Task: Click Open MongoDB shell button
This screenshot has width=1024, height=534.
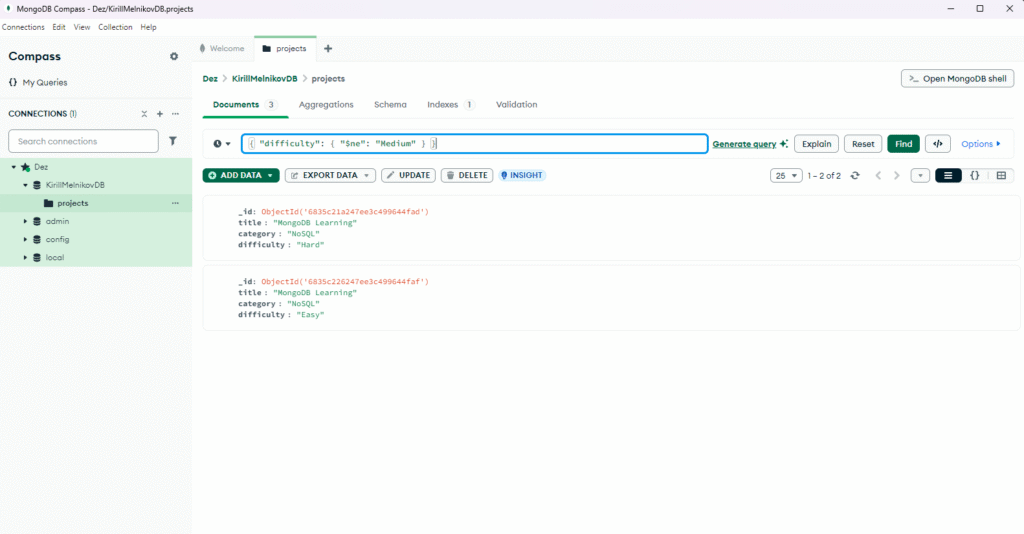Action: coord(957,78)
